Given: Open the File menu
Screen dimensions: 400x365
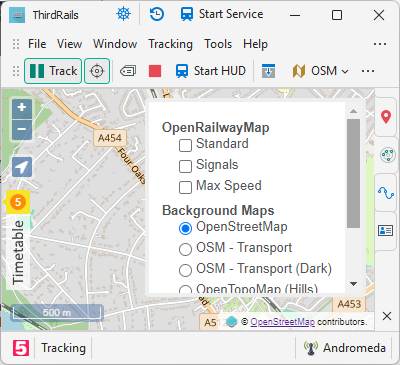Looking at the screenshot, I should point(37,44).
